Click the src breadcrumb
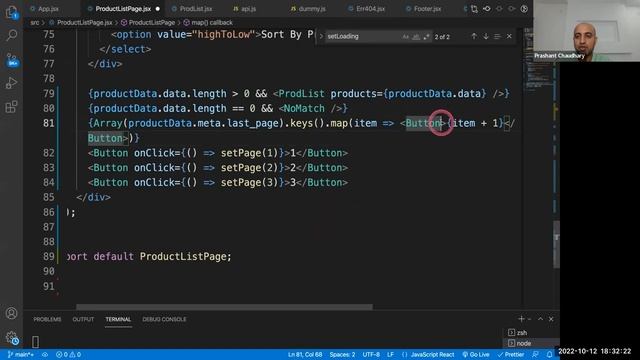 click(x=35, y=22)
